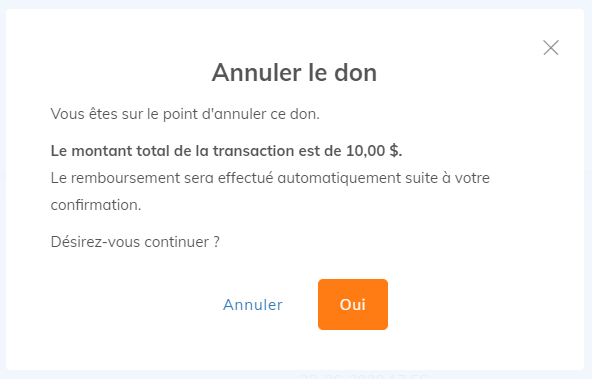Close the dialog with the X icon

[551, 48]
